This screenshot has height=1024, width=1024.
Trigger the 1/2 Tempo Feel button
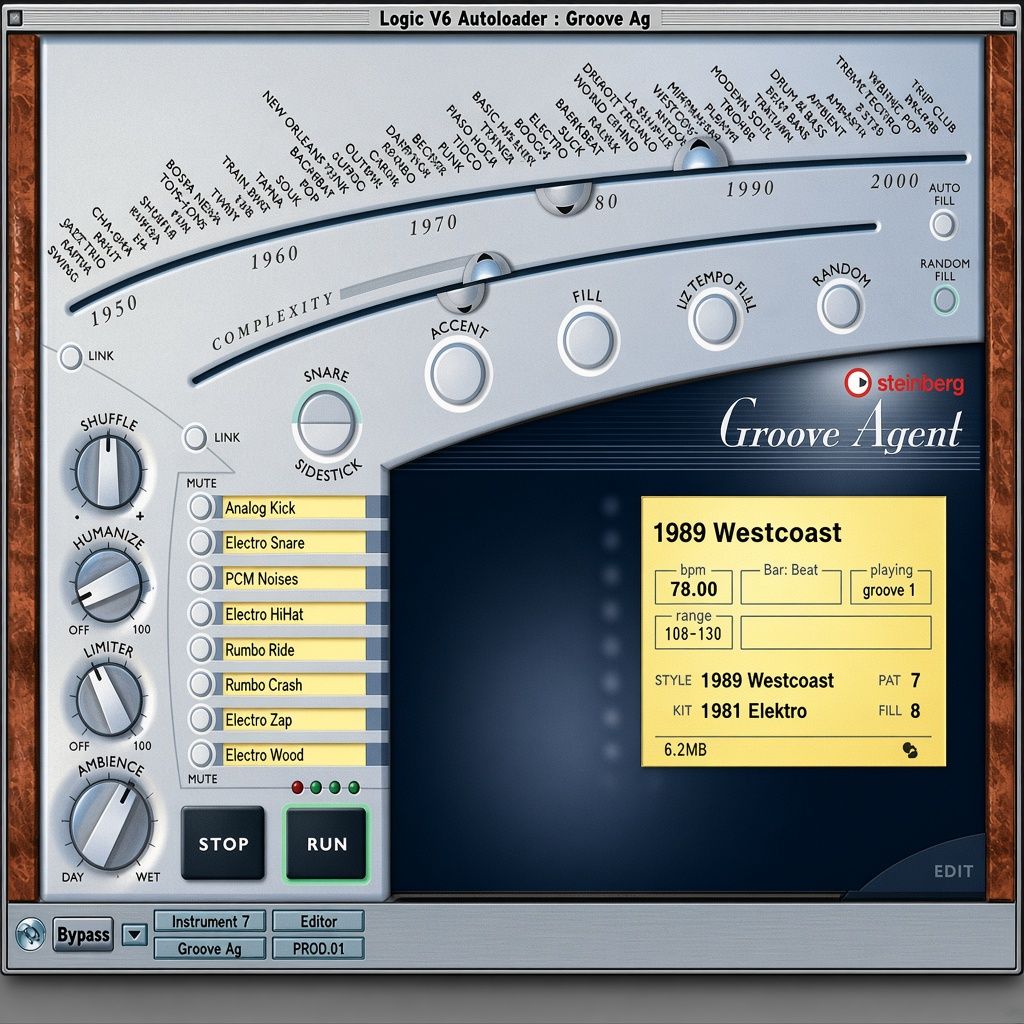pos(715,319)
